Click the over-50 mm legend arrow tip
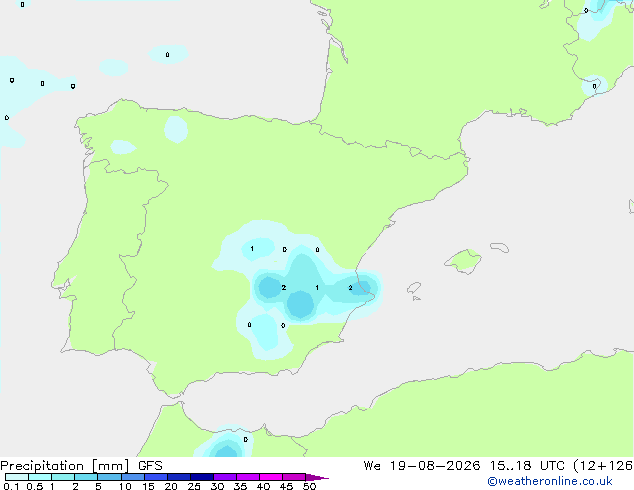The height and width of the screenshot is (490, 634). [x=317, y=477]
